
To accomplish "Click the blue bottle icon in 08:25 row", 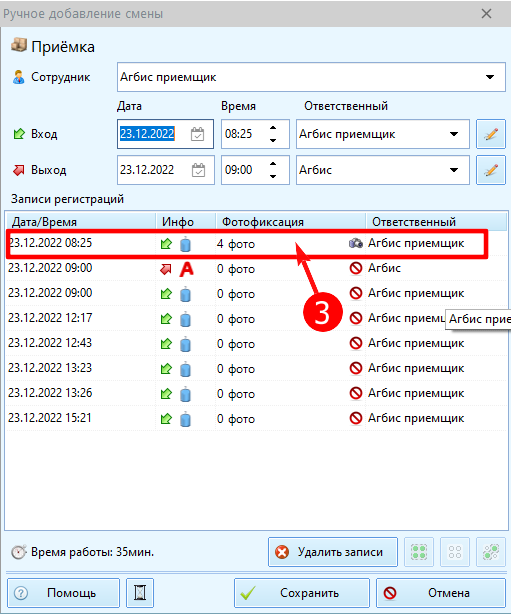I will tap(185, 244).
